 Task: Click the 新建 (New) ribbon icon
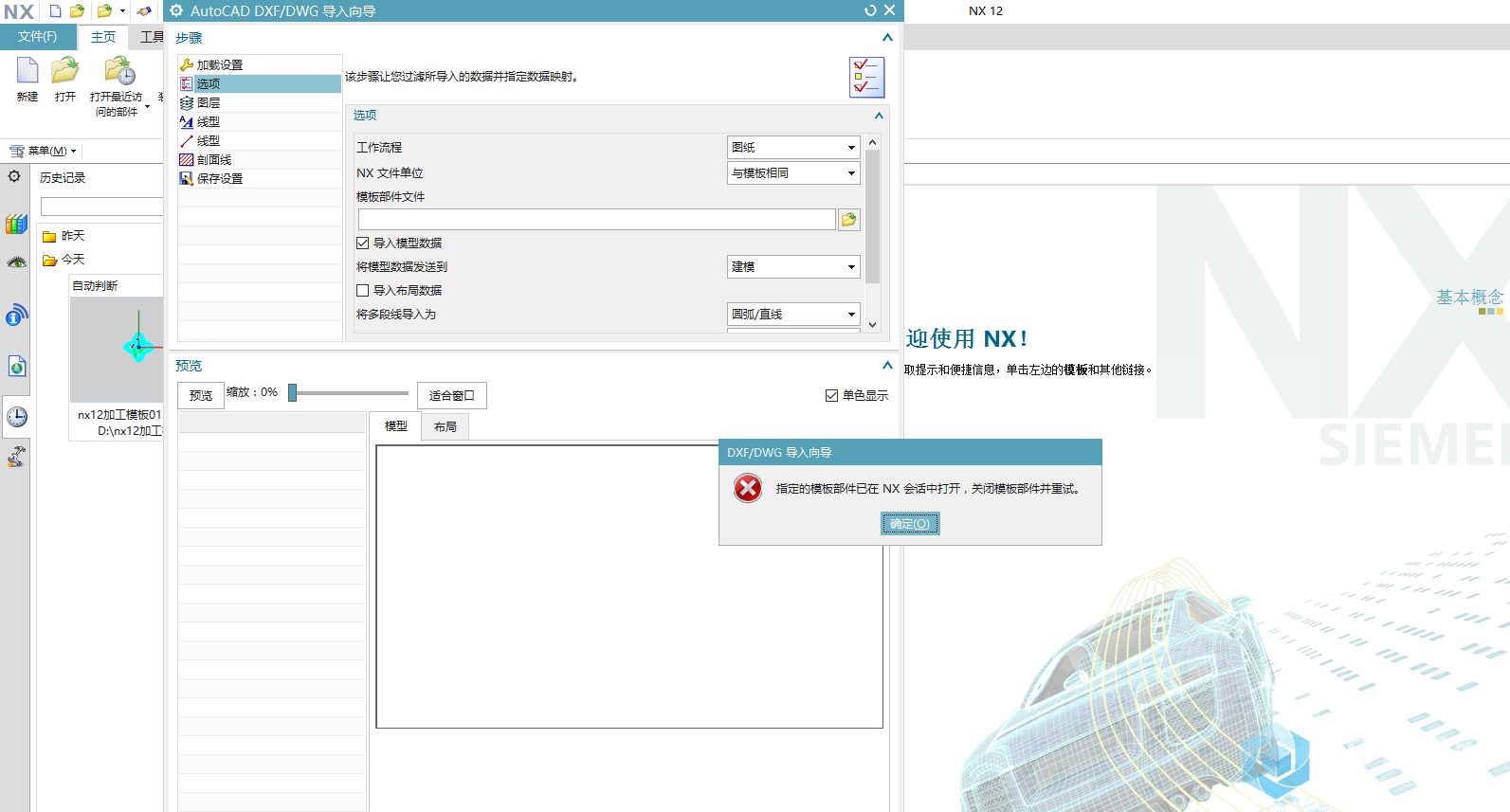coord(27,71)
